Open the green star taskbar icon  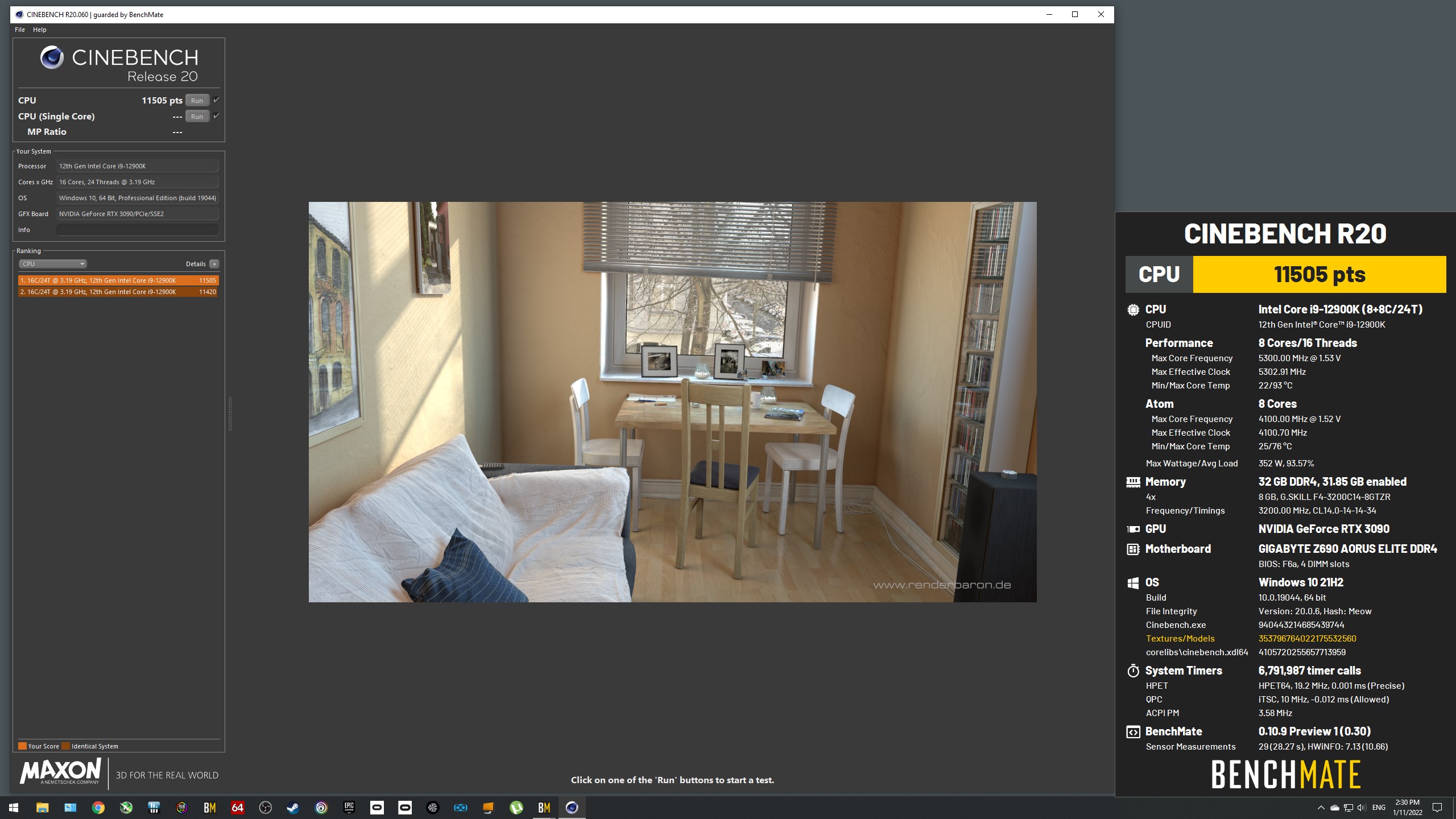[x=126, y=808]
